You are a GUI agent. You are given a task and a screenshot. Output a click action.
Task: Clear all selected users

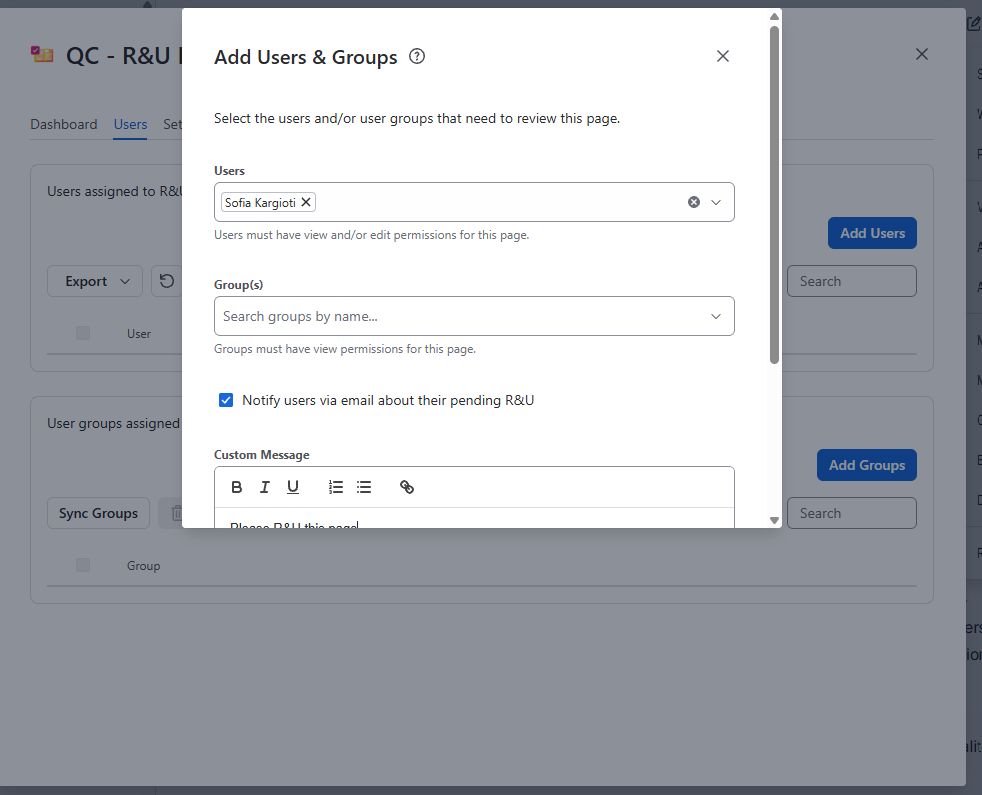click(694, 202)
